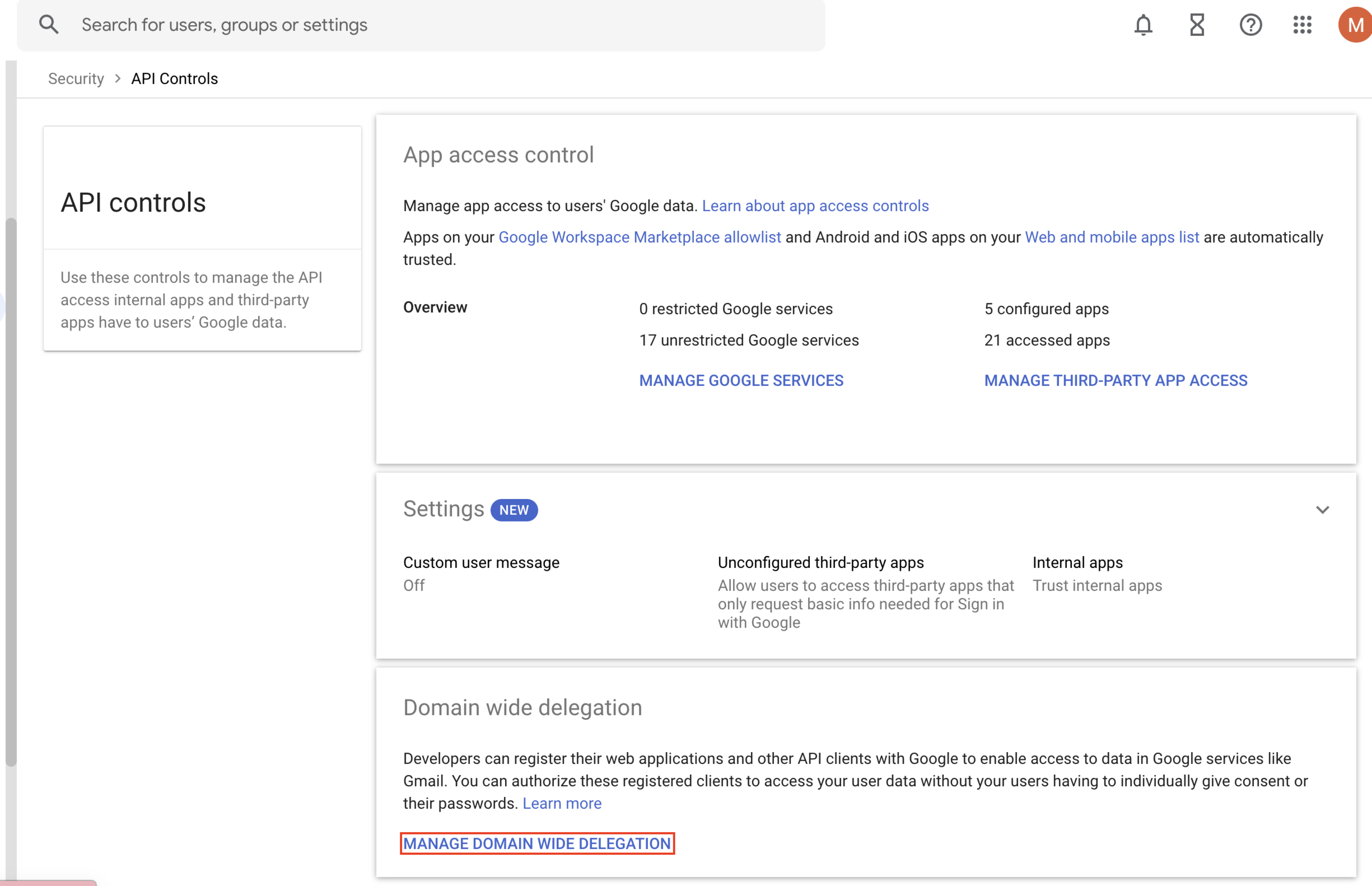Screen dimensions: 1372x886
Task: Click the Settings NEW badge
Action: point(514,510)
